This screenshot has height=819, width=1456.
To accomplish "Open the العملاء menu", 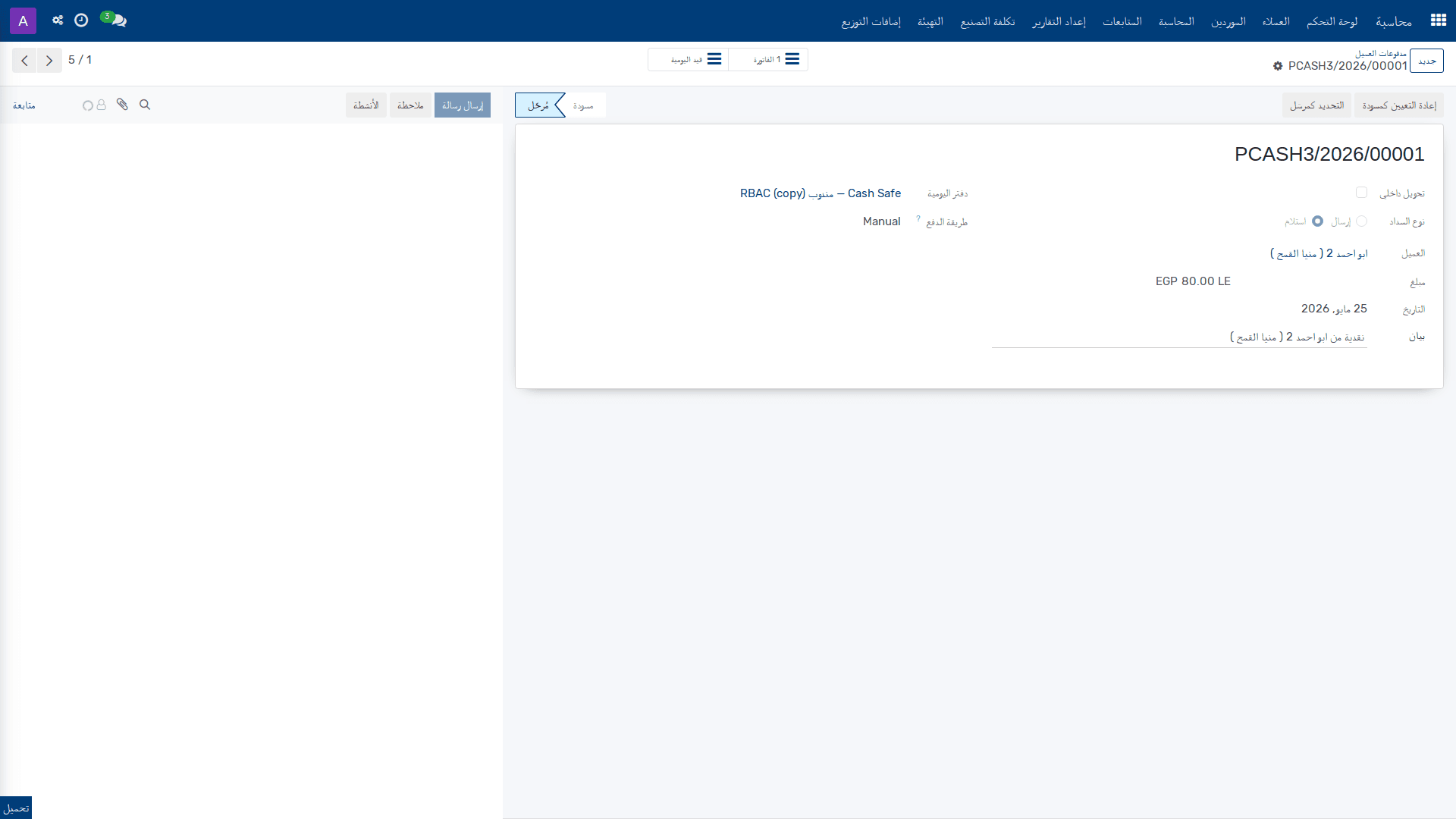I will click(x=1276, y=21).
